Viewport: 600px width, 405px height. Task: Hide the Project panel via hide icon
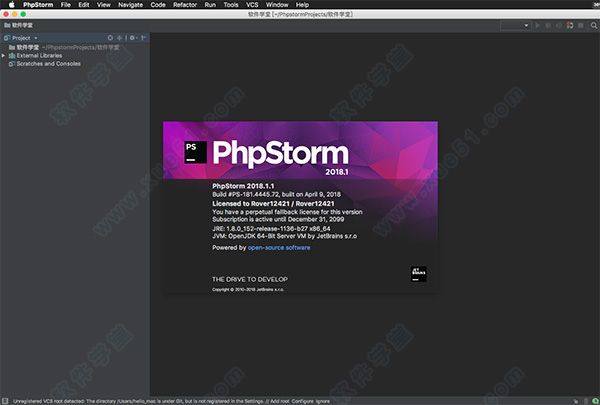pos(143,38)
